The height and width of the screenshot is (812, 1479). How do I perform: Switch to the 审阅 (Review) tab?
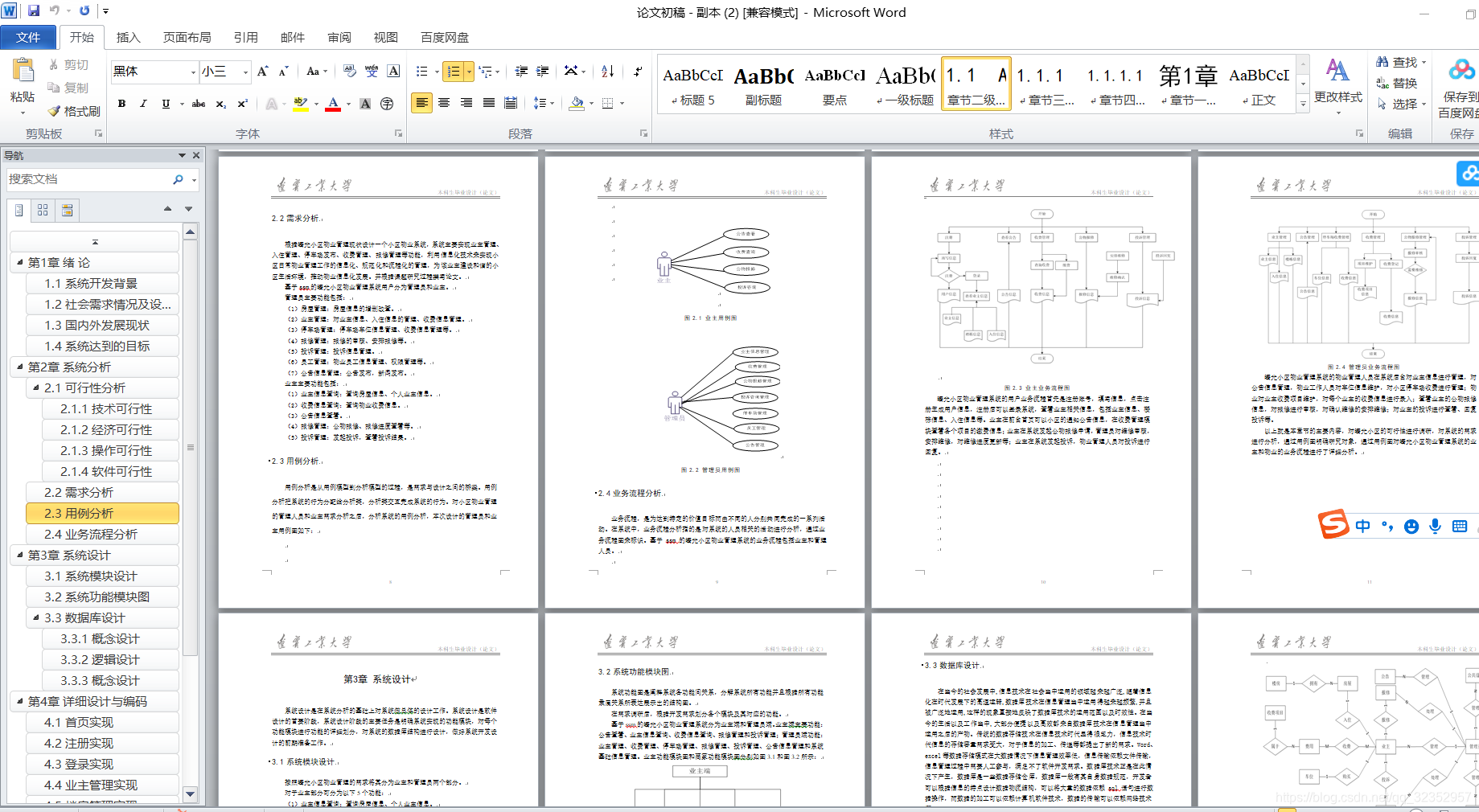(x=339, y=37)
